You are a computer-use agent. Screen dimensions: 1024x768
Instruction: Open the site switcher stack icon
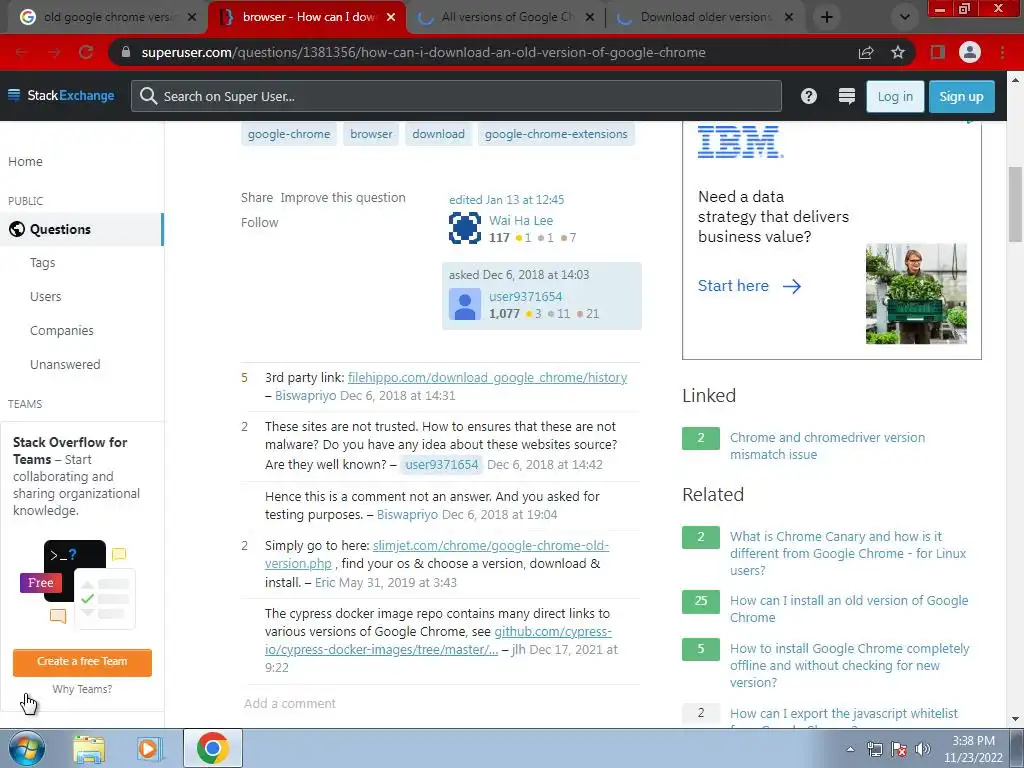point(846,96)
